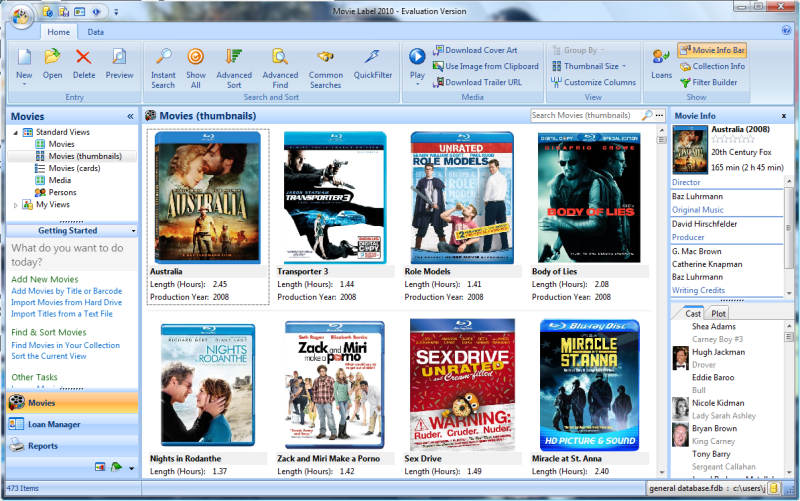Select the Persons view
This screenshot has width=800, height=501.
[62, 192]
